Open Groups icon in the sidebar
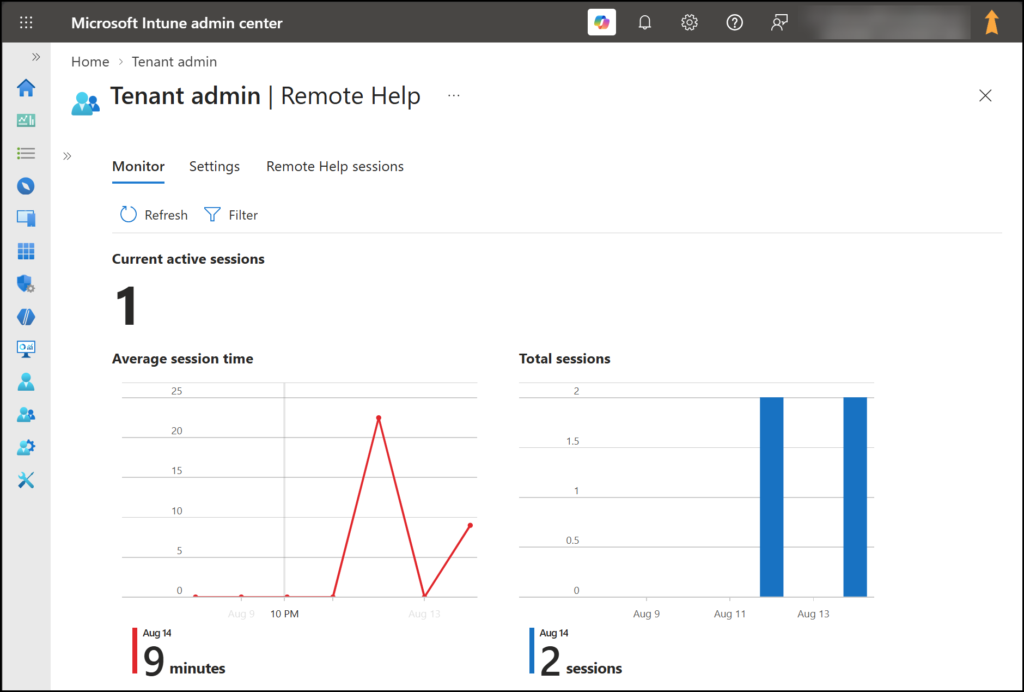The height and width of the screenshot is (692, 1024). pyautogui.click(x=26, y=415)
